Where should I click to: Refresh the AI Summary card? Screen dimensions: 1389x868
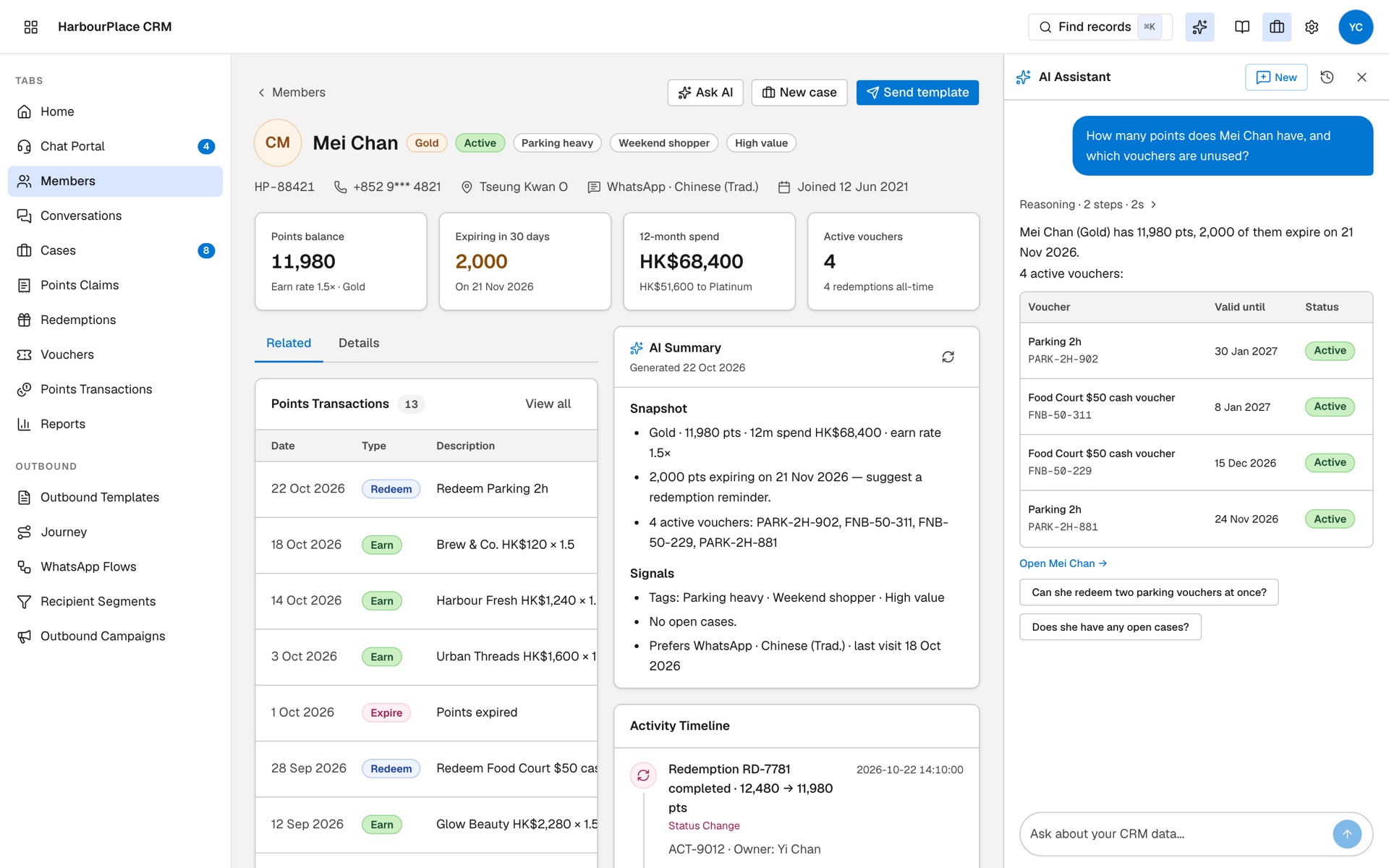tap(948, 357)
